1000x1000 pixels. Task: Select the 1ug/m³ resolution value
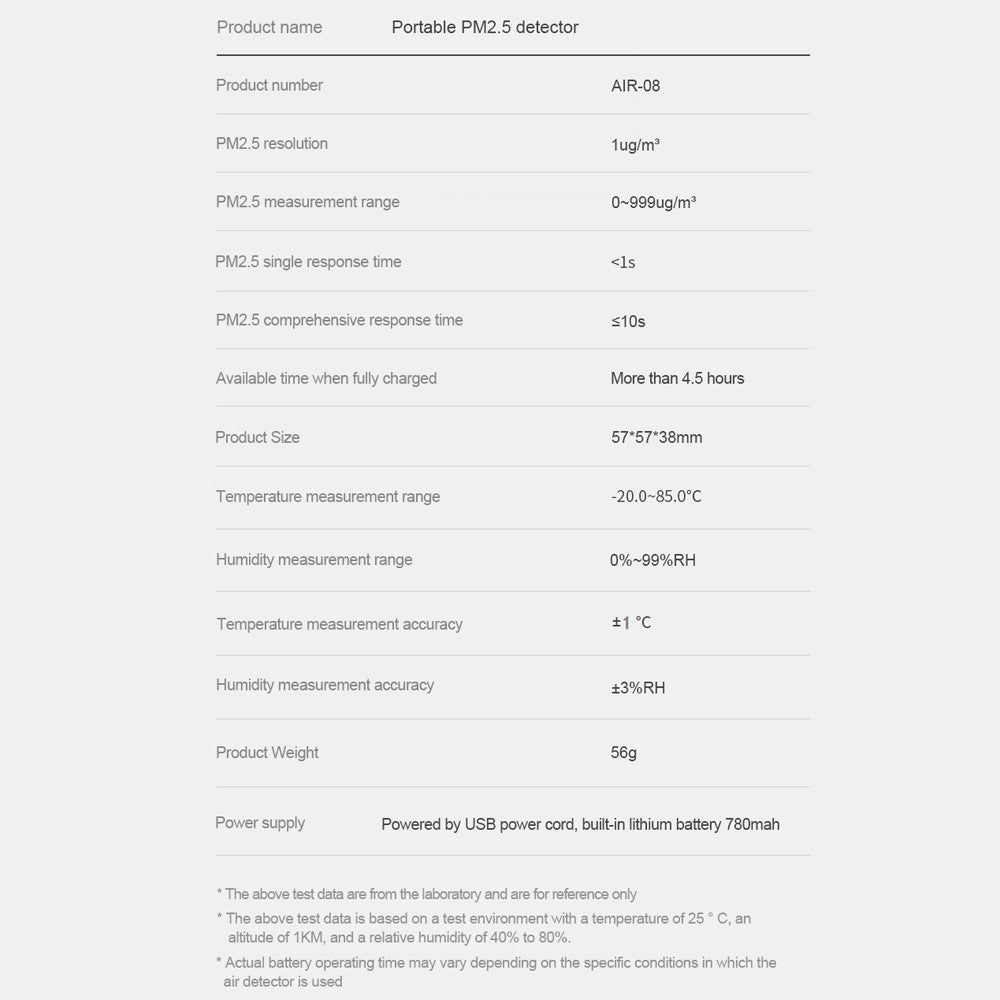[635, 145]
